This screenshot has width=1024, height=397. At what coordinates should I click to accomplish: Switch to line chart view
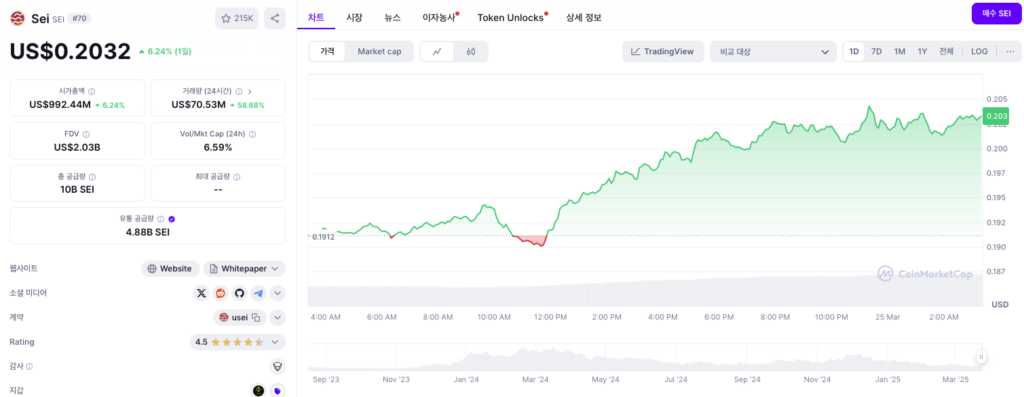click(438, 52)
